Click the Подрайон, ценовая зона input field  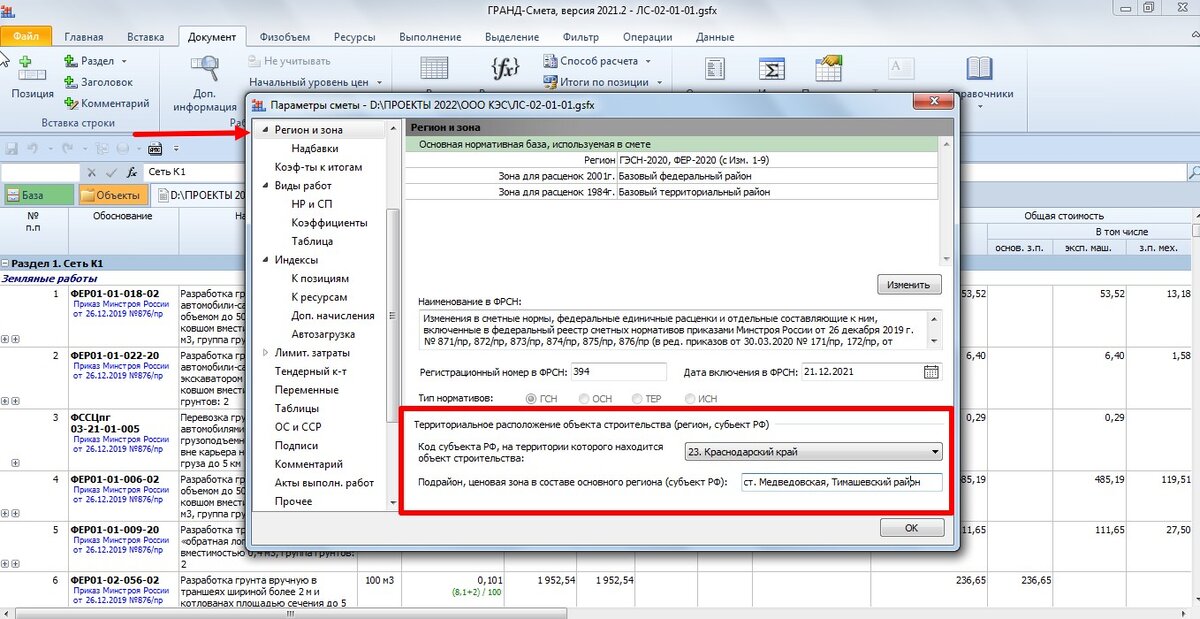pyautogui.click(x=840, y=482)
